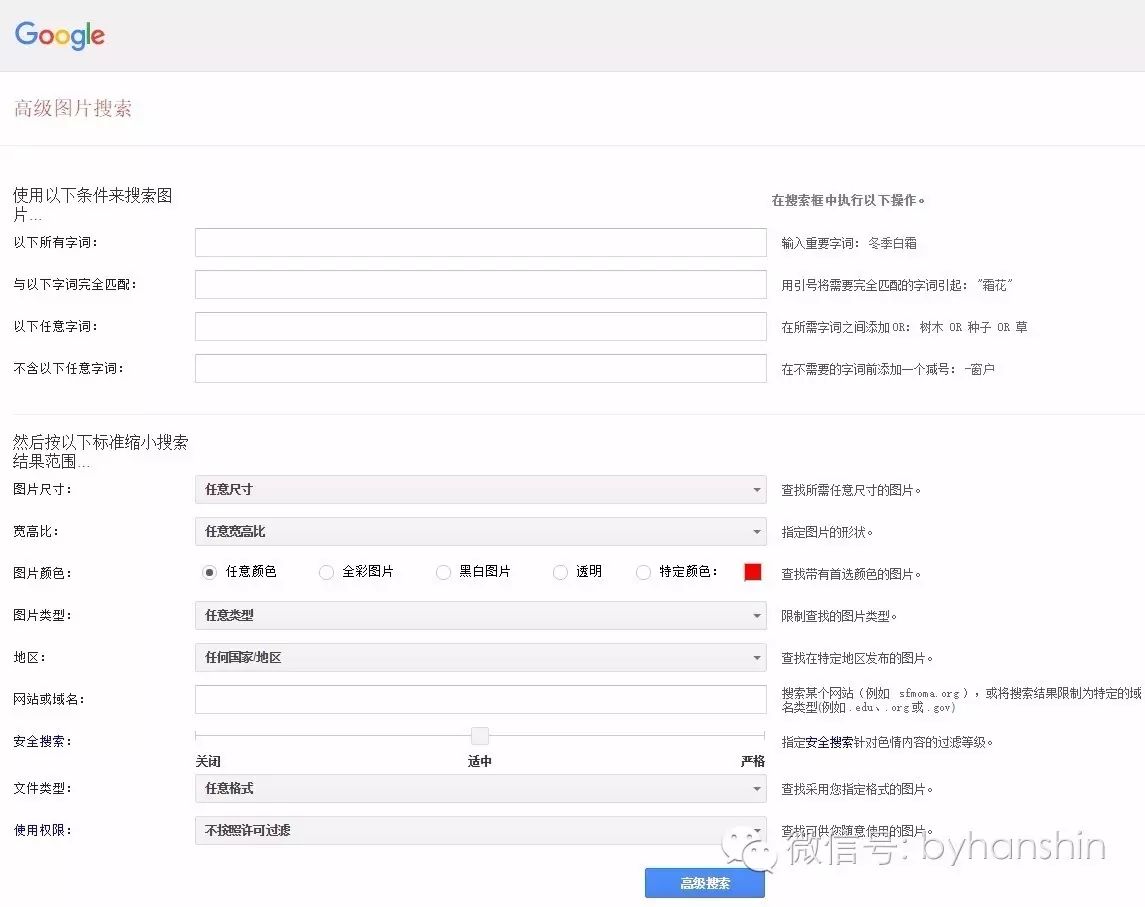The image size is (1145, 907).
Task: Click the 网站或域名 input field
Action: (480, 700)
